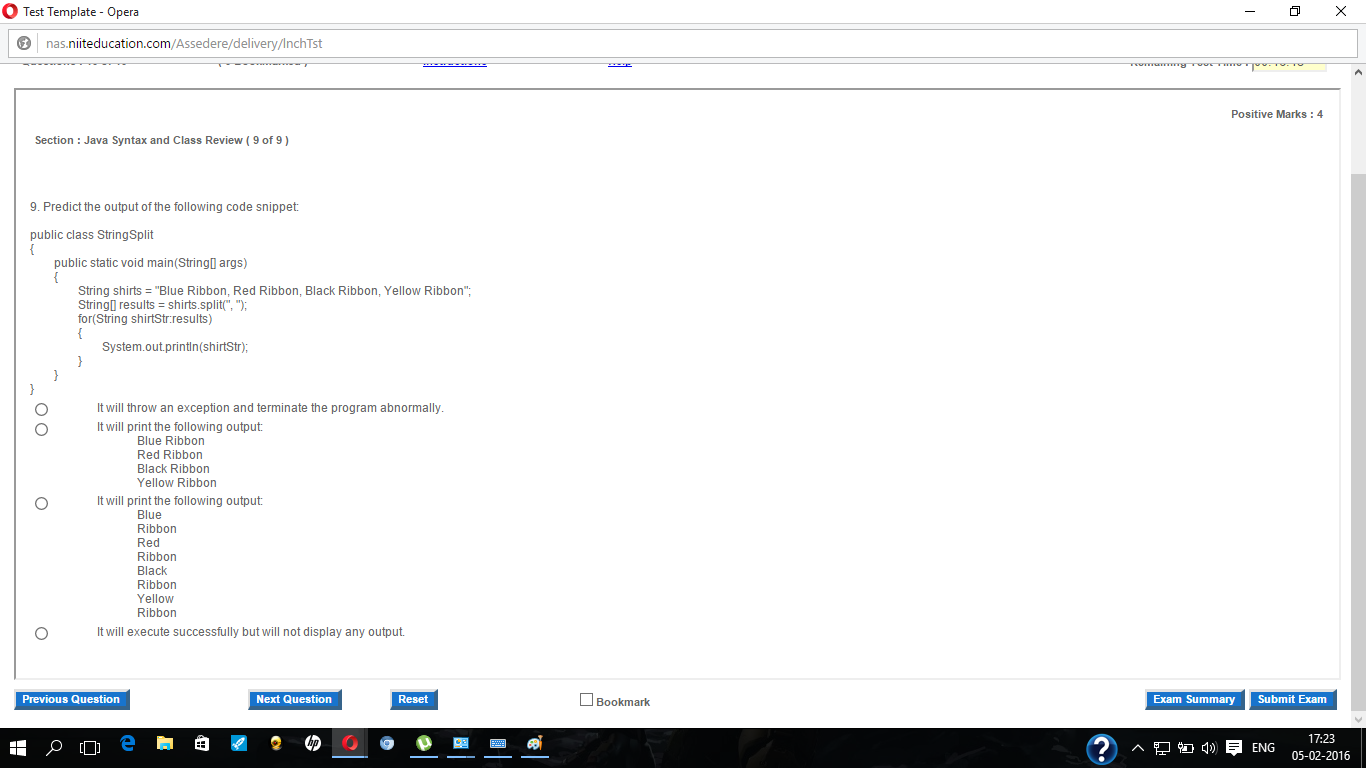Open Microsoft Edge from the taskbar
Screen dimensions: 1366x768
[x=126, y=746]
